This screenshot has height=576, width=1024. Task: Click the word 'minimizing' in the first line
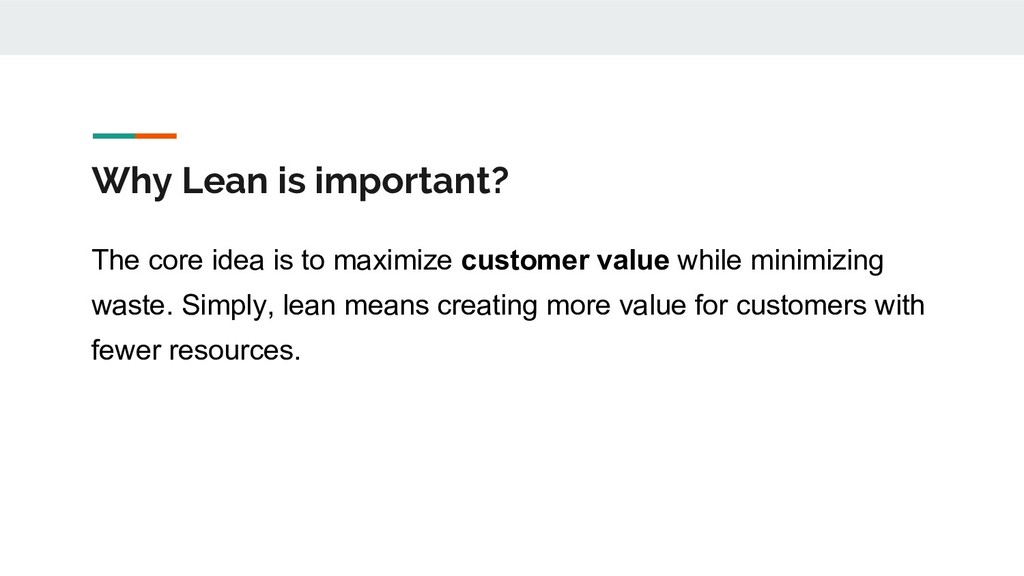pyautogui.click(x=817, y=261)
